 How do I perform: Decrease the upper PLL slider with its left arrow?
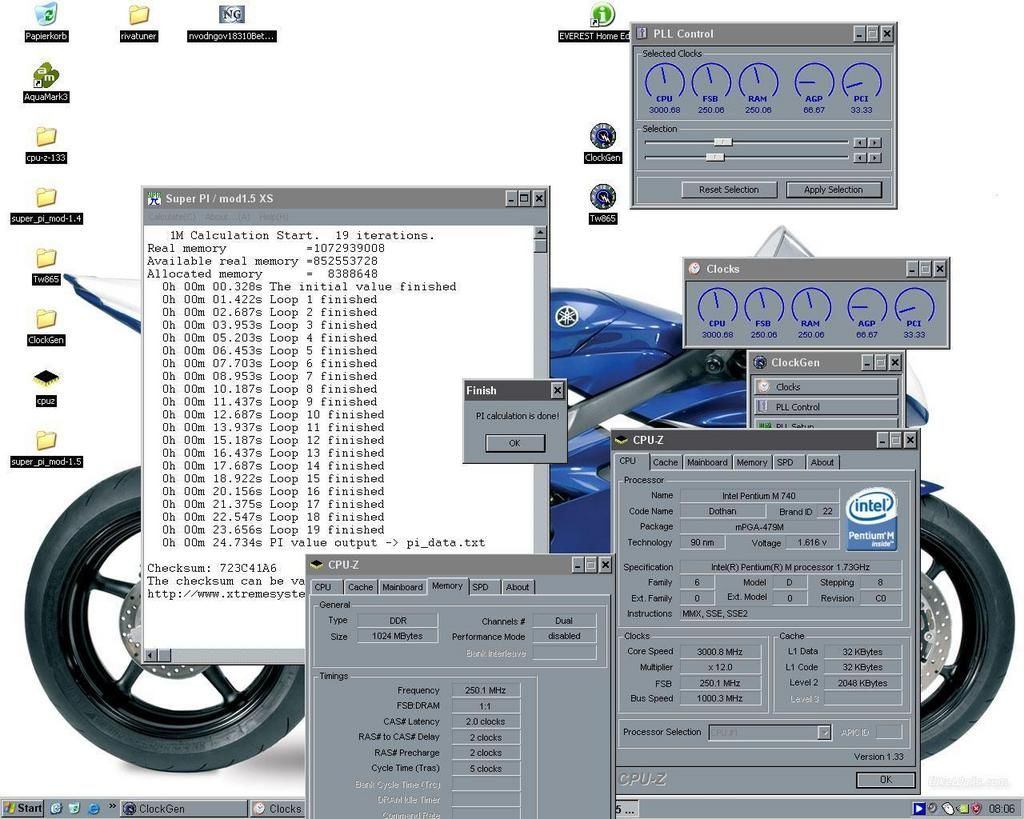860,142
